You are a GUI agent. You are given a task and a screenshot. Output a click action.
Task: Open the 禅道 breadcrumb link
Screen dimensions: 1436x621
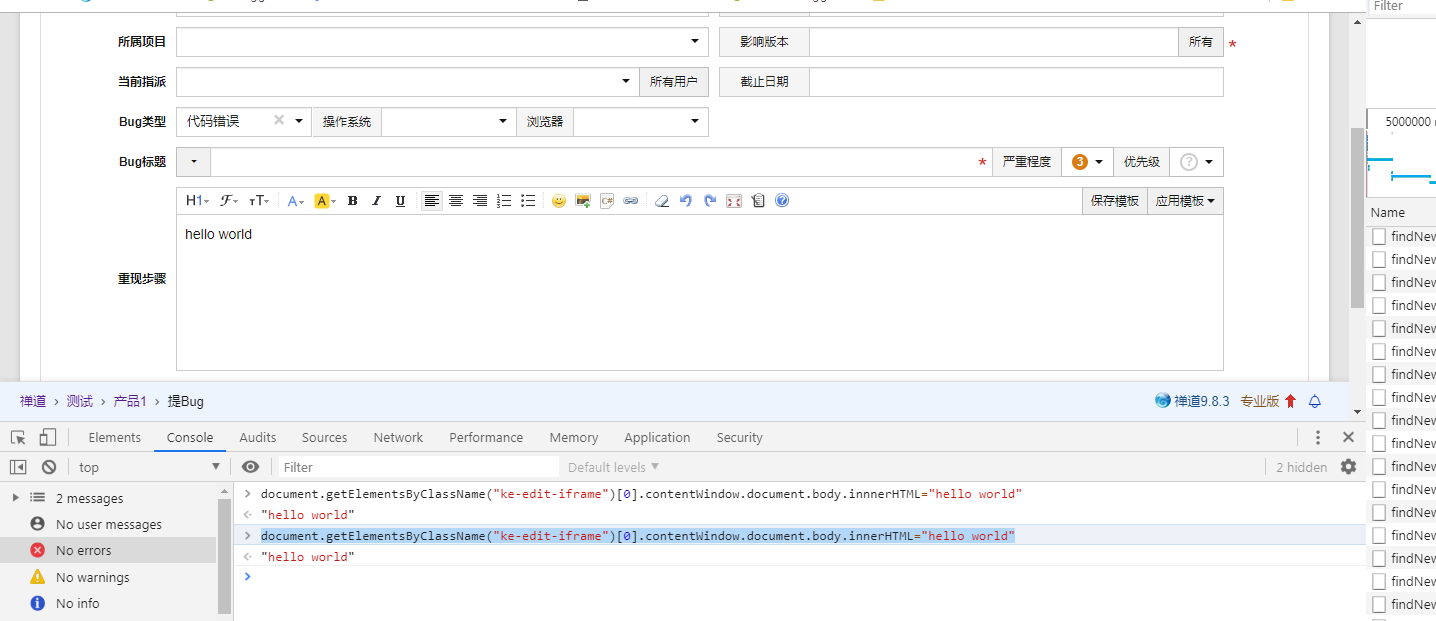(33, 401)
